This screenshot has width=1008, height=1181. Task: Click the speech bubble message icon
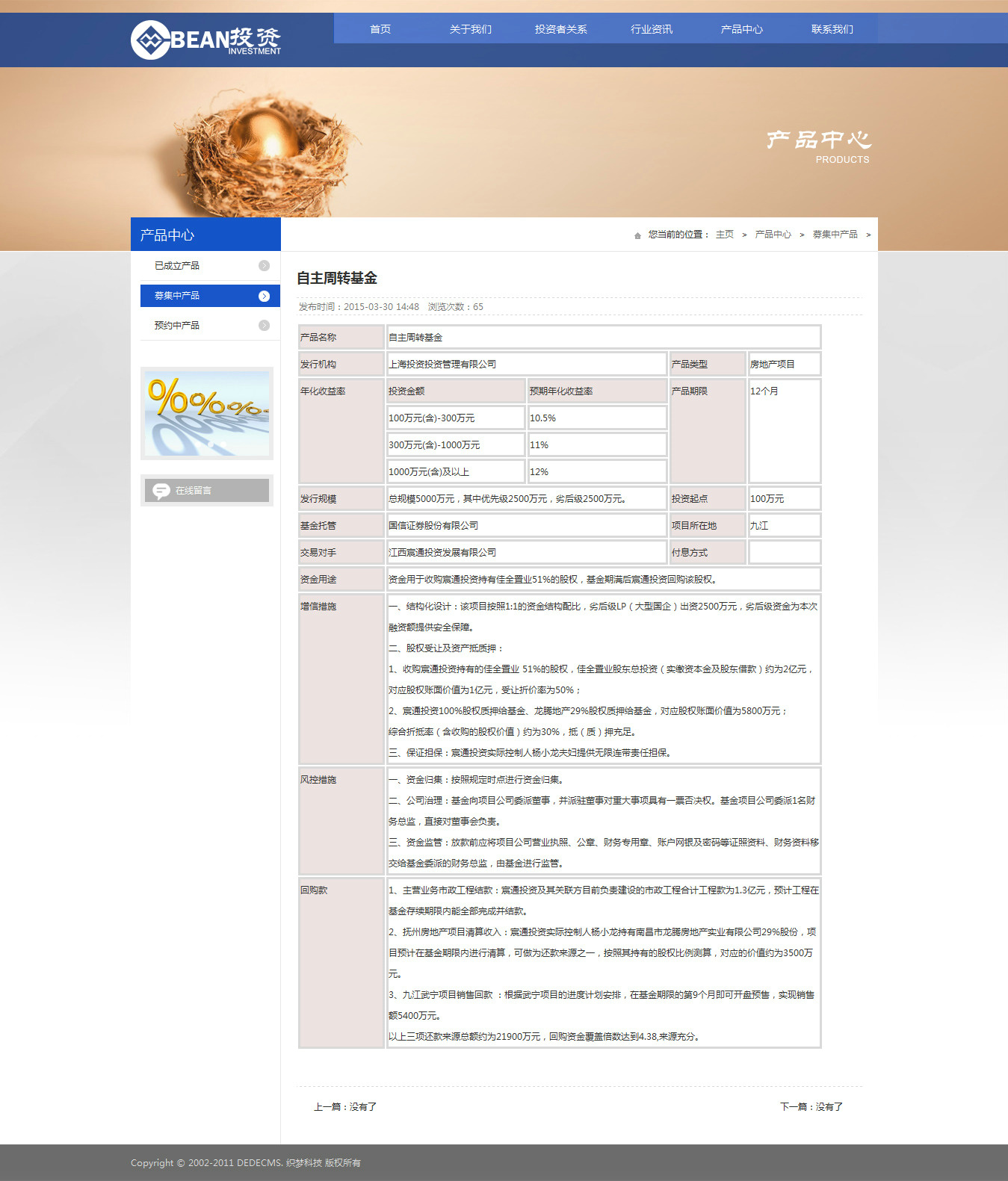click(x=161, y=491)
